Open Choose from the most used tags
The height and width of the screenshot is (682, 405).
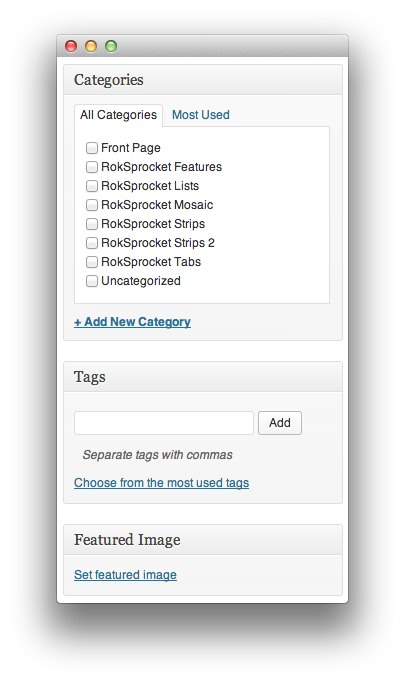coord(161,483)
